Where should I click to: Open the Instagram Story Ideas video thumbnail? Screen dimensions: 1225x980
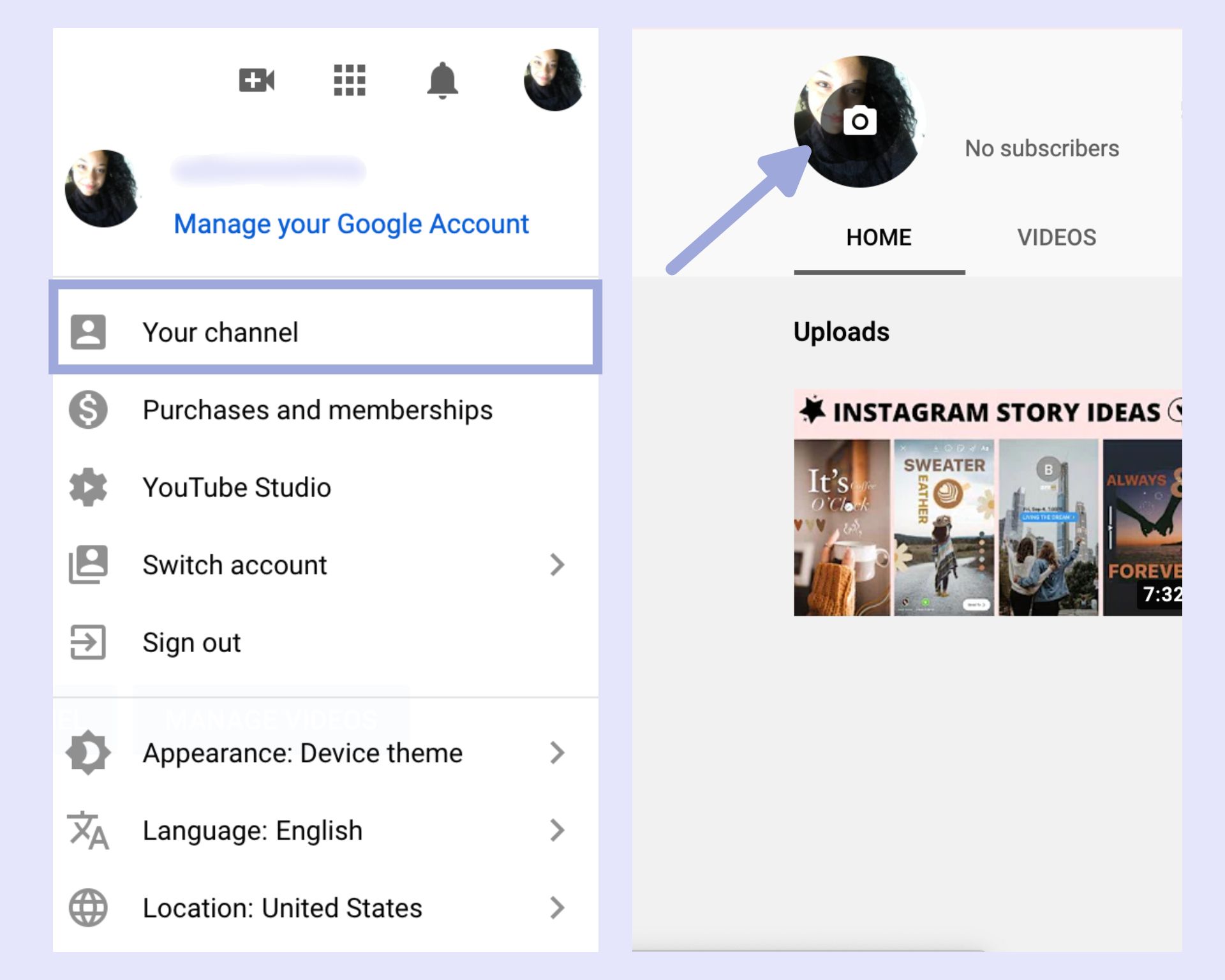[x=987, y=504]
